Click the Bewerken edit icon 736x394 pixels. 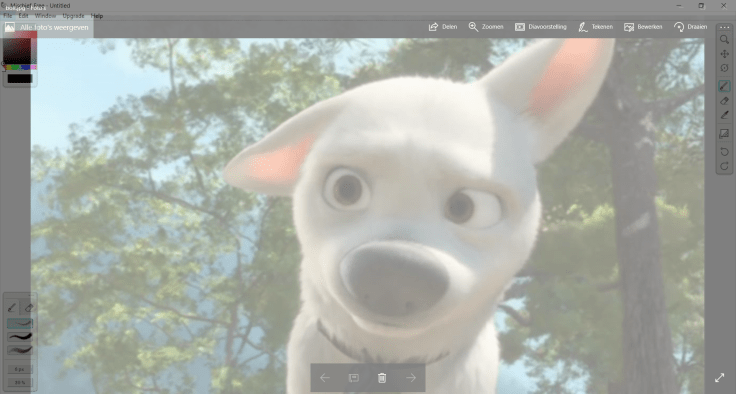point(629,27)
